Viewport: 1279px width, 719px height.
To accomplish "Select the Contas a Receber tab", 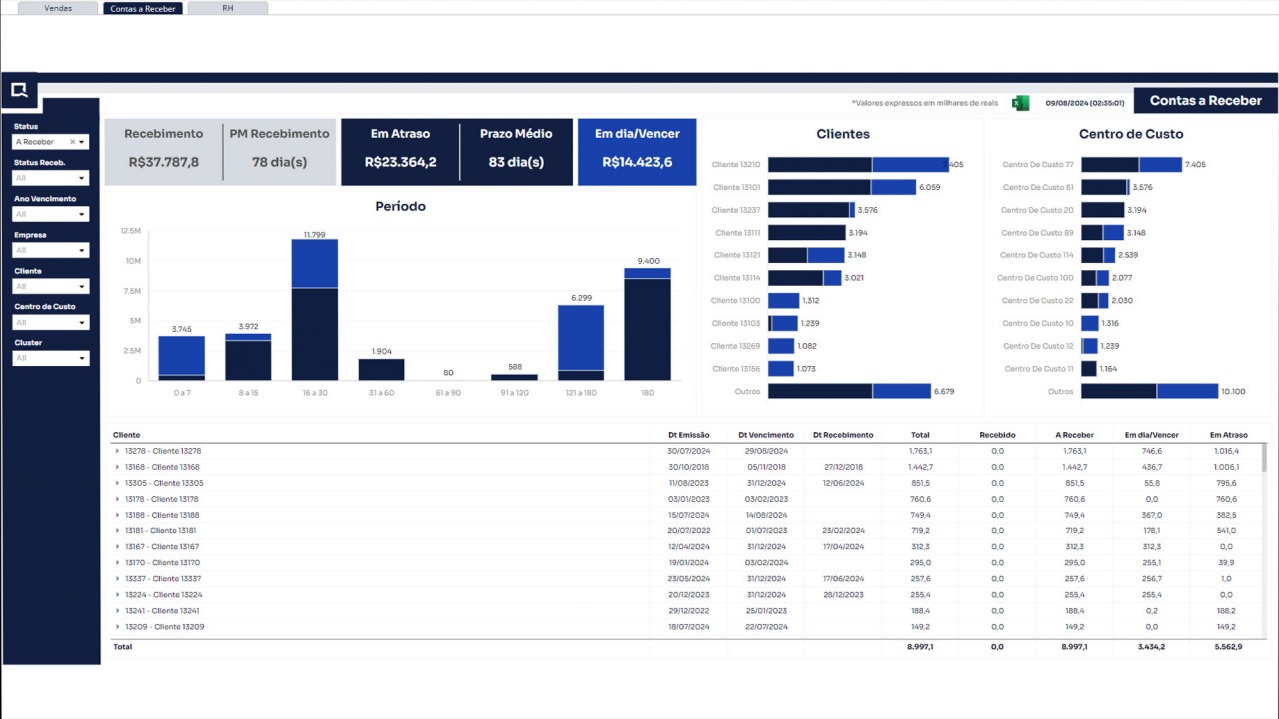I will point(142,8).
